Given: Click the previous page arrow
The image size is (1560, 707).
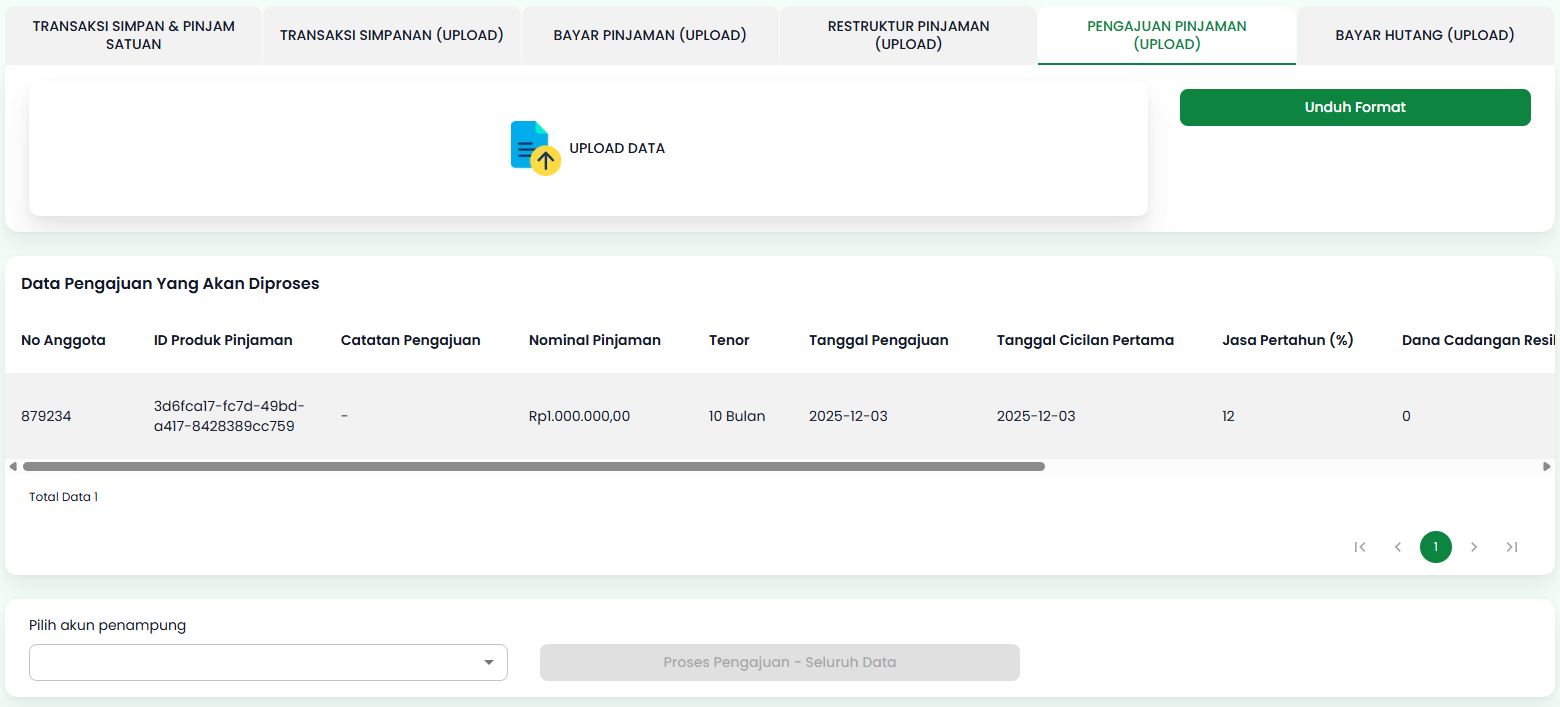Looking at the screenshot, I should pos(1398,547).
